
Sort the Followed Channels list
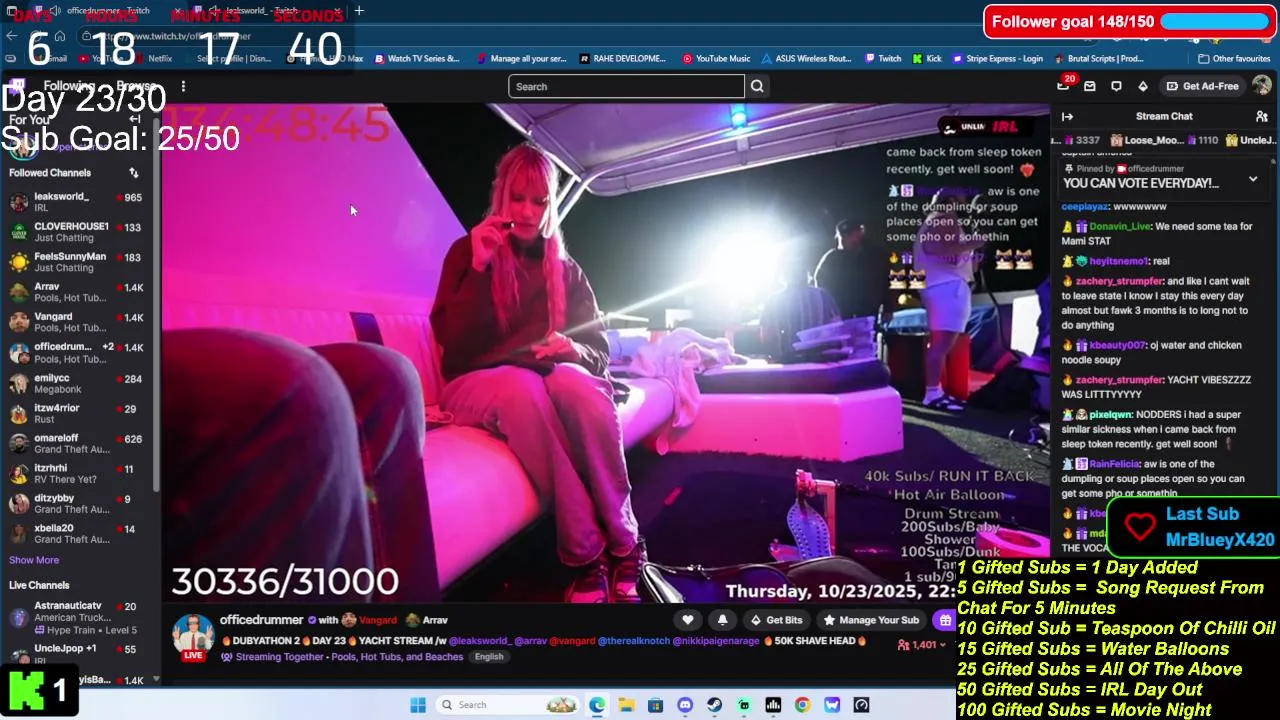tap(134, 173)
